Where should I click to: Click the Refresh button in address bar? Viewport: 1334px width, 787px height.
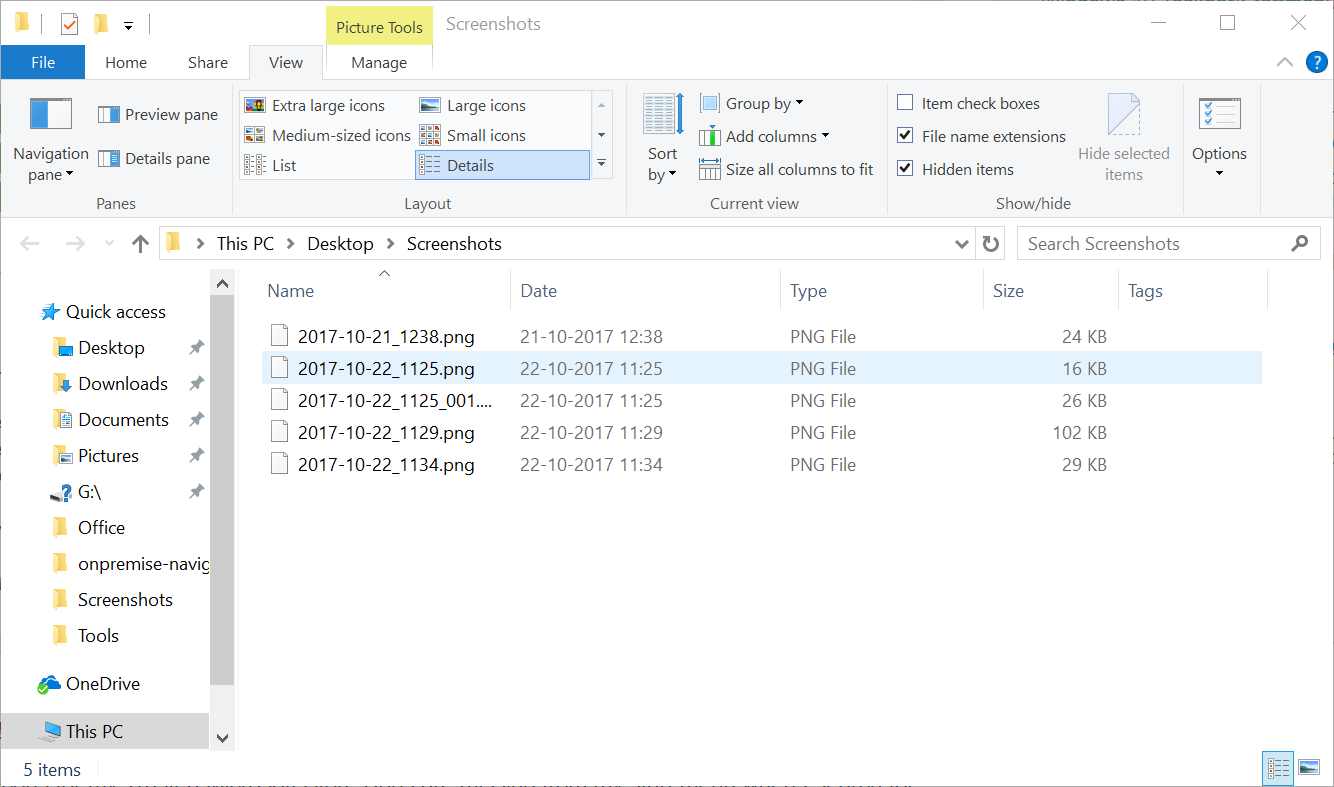pos(991,244)
